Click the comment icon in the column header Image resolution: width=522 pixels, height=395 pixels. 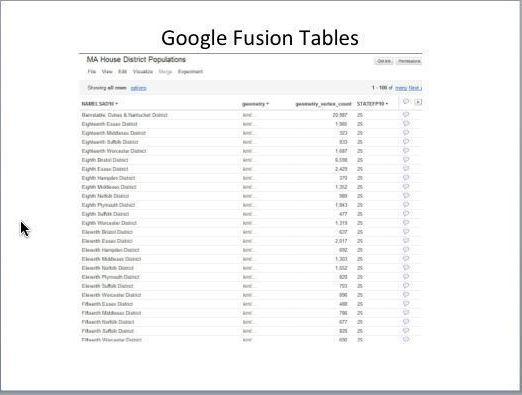(x=406, y=101)
